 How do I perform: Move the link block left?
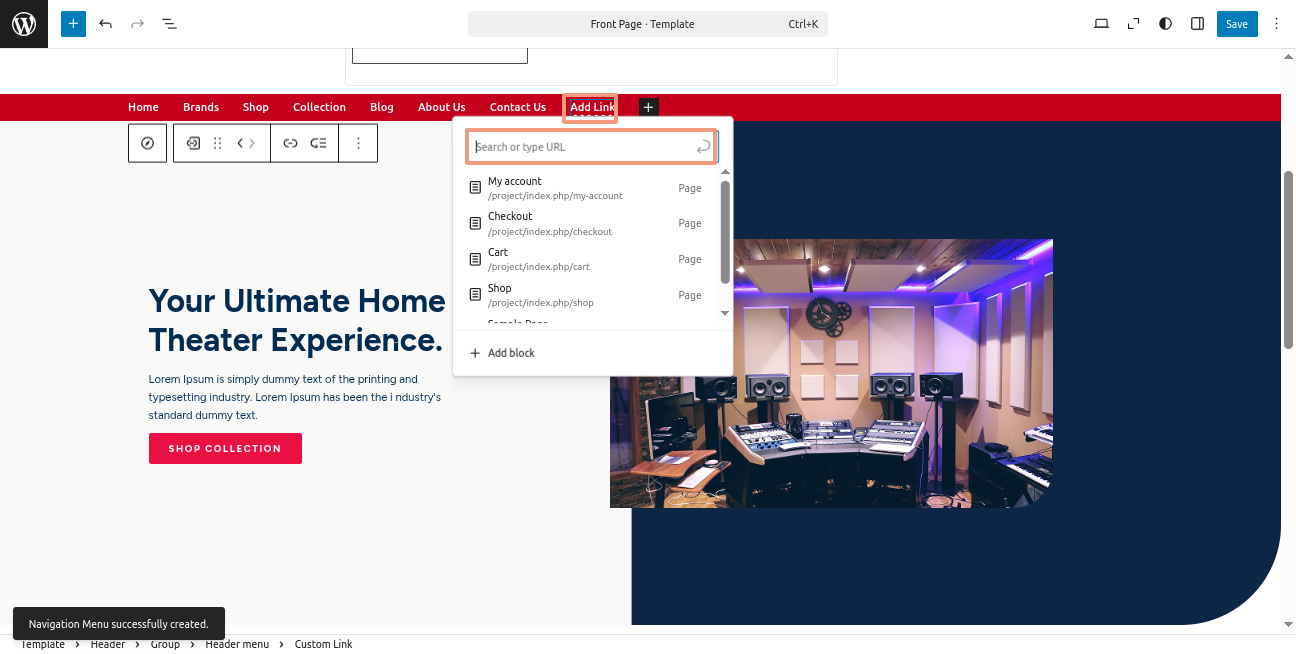coord(241,143)
